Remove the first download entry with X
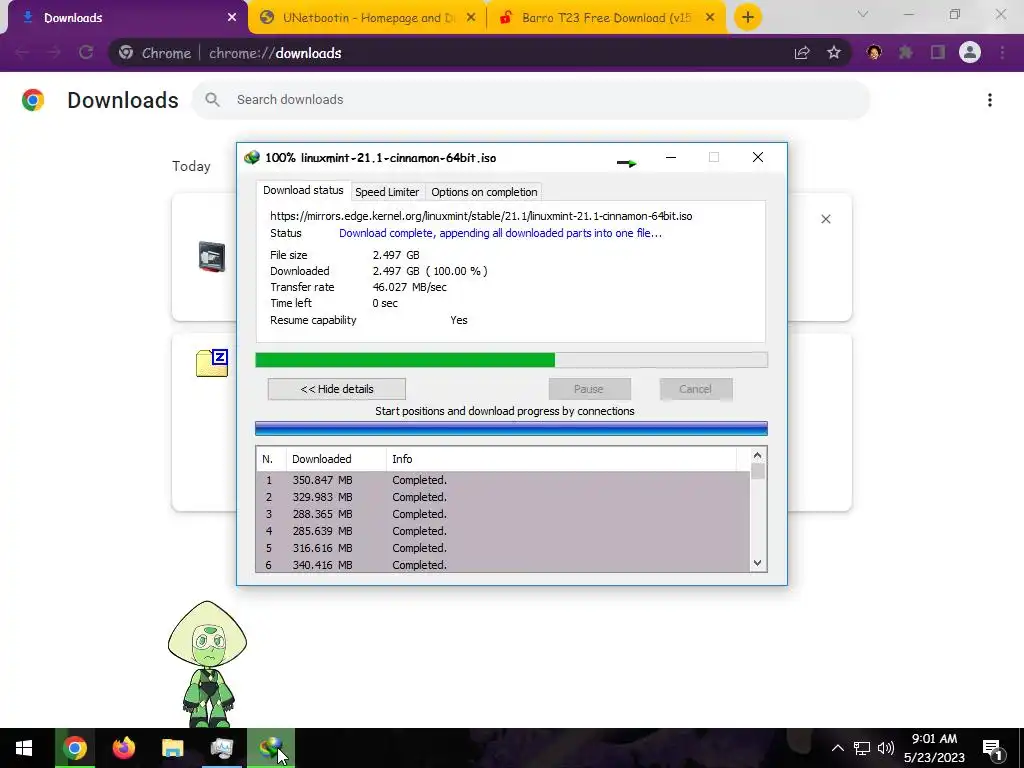The image size is (1024, 768). (826, 219)
